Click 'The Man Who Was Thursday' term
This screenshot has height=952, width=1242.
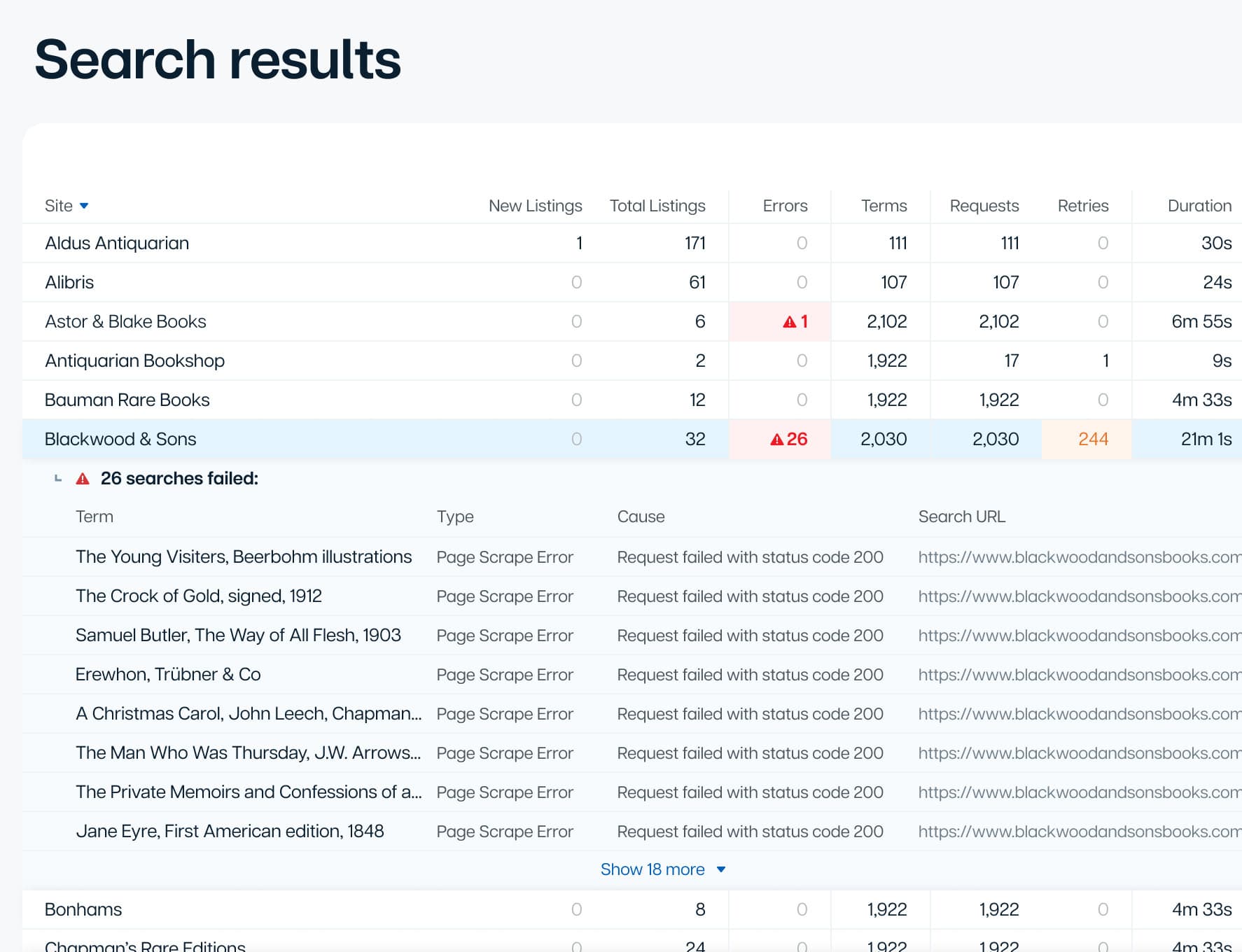[249, 753]
